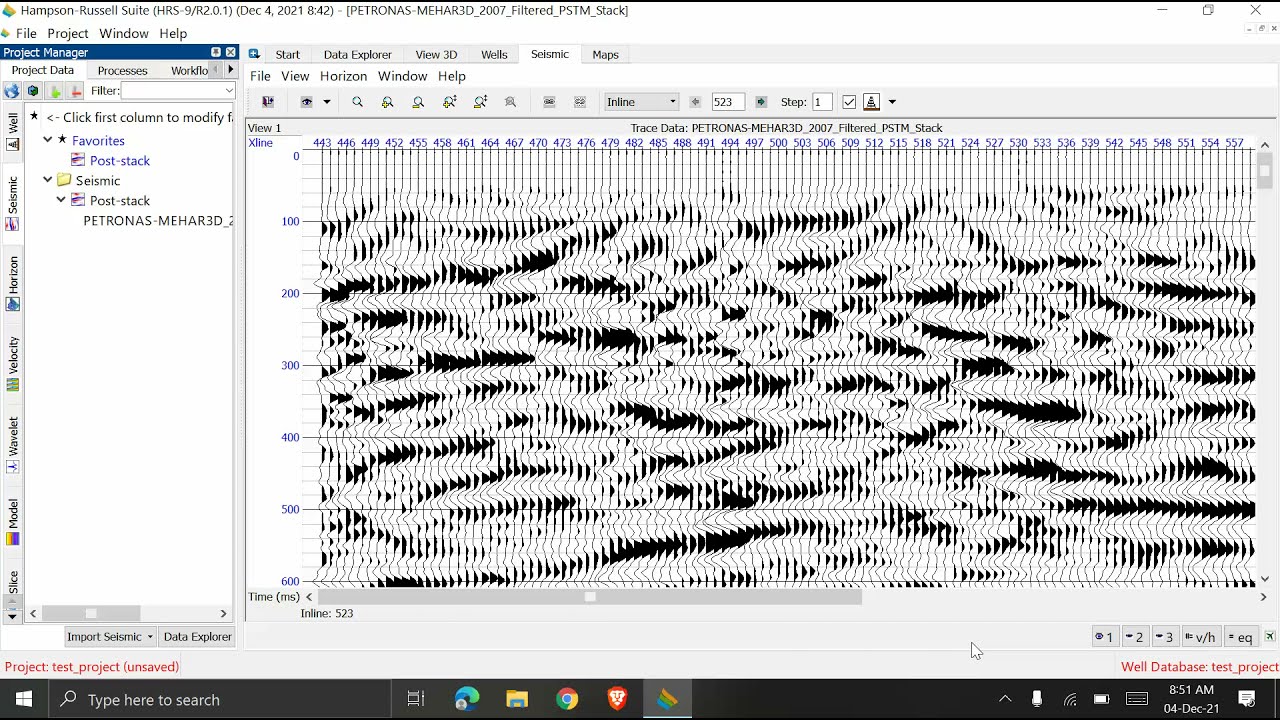Image resolution: width=1280 pixels, height=720 pixels.
Task: Open the View menu in Seismic window
Action: pos(295,76)
